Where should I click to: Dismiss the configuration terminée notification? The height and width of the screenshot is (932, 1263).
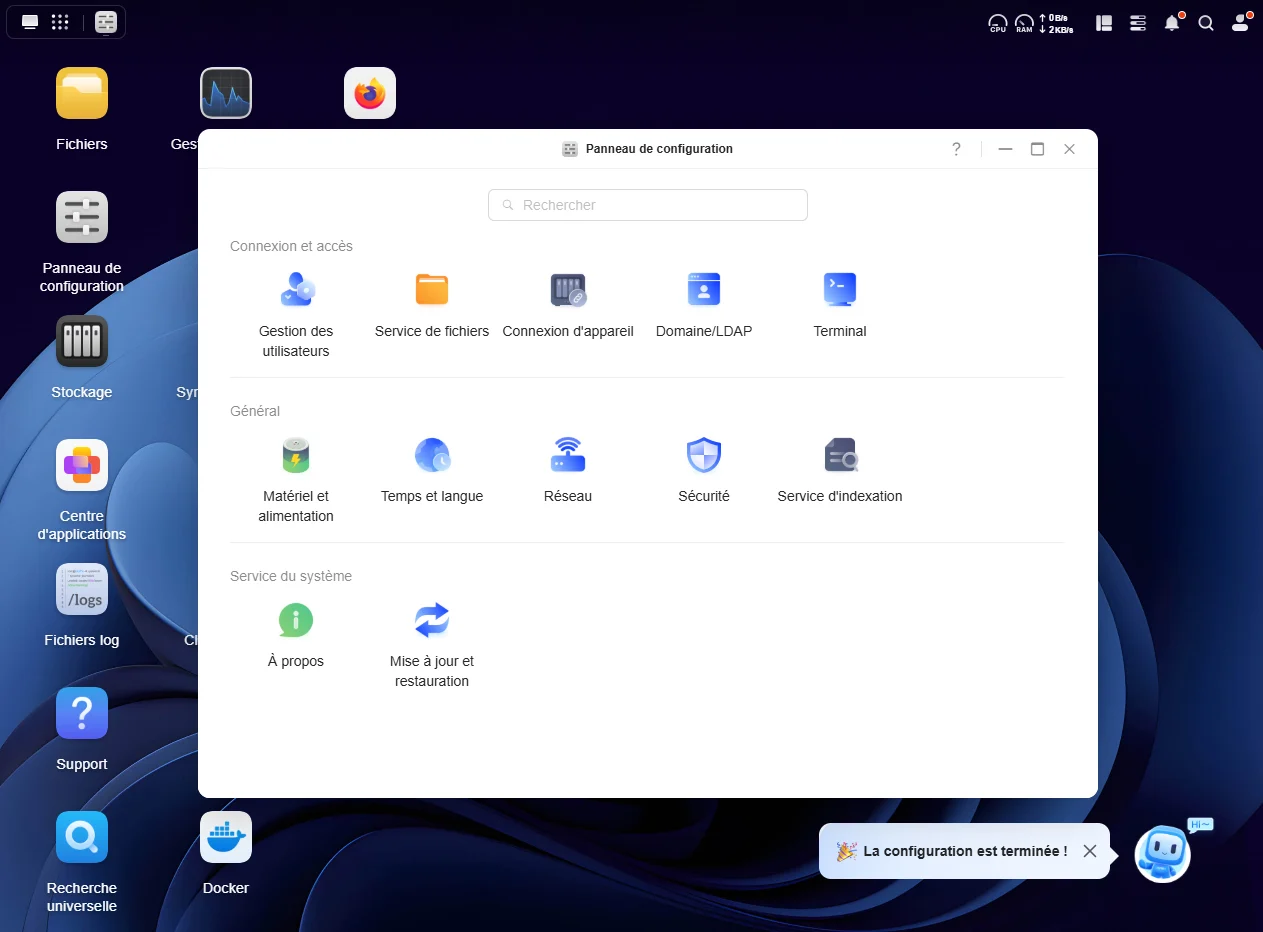[x=1090, y=851]
